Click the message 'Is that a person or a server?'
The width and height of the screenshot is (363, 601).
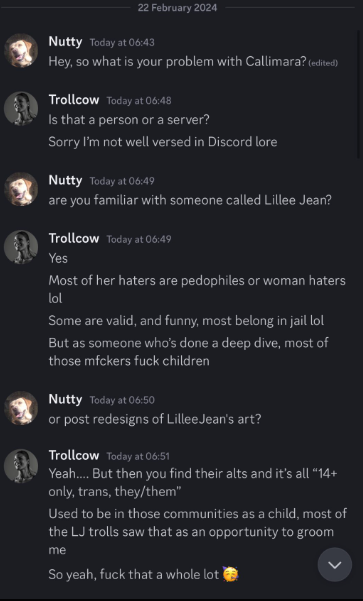(x=129, y=120)
